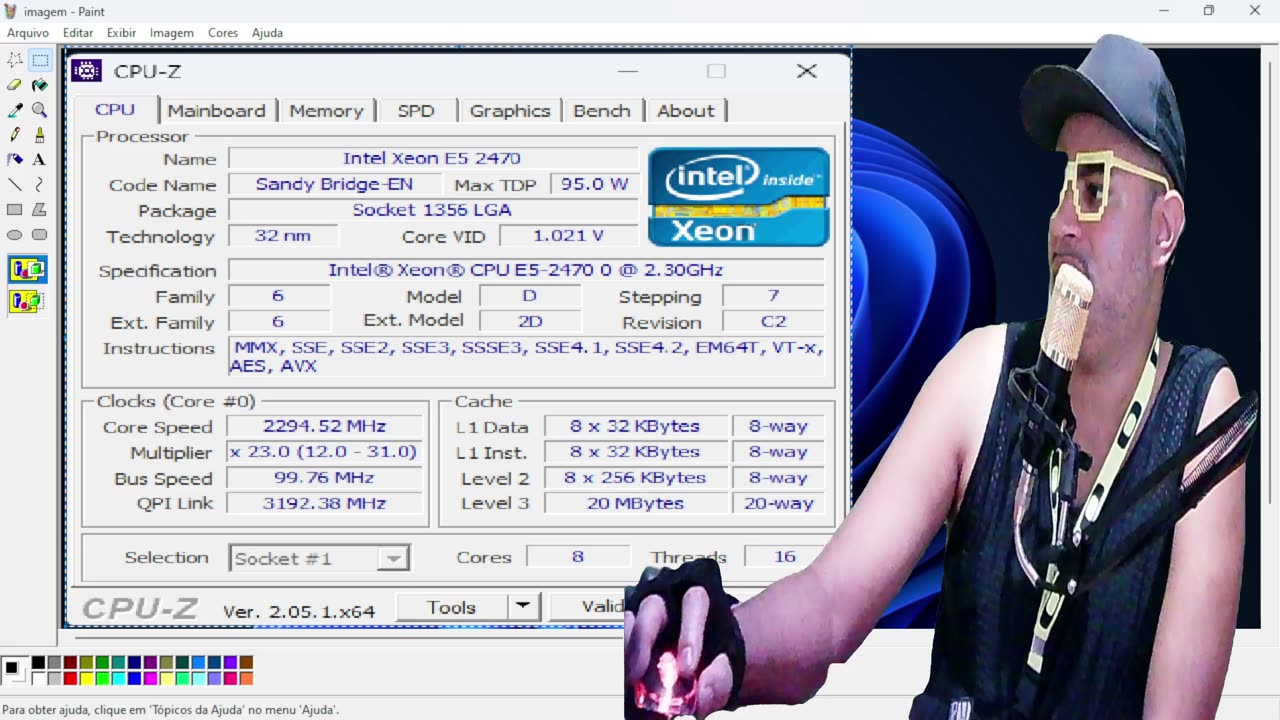The image size is (1280, 720).
Task: Open the Ajuda menu
Action: 267,33
